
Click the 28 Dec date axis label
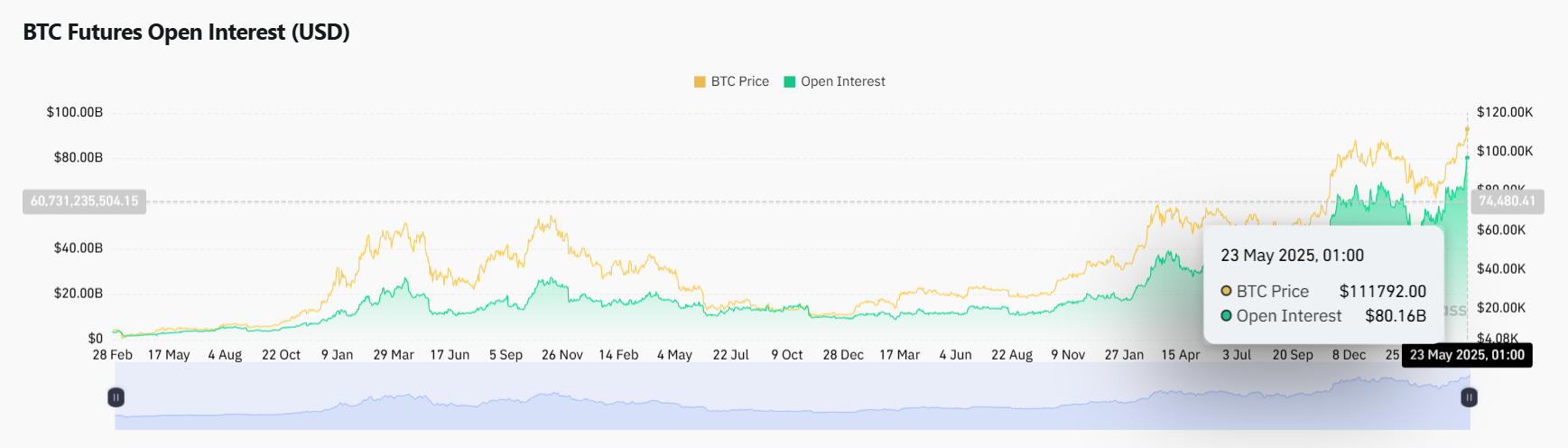click(x=843, y=355)
